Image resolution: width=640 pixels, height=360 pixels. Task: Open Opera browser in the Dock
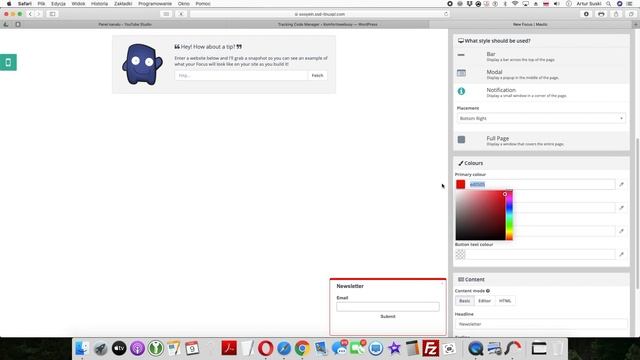265,348
